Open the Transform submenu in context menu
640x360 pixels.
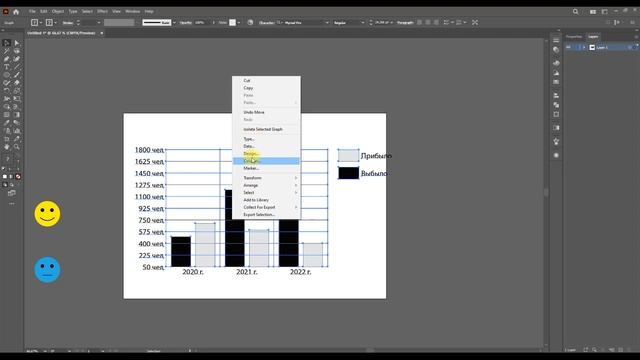(x=267, y=178)
